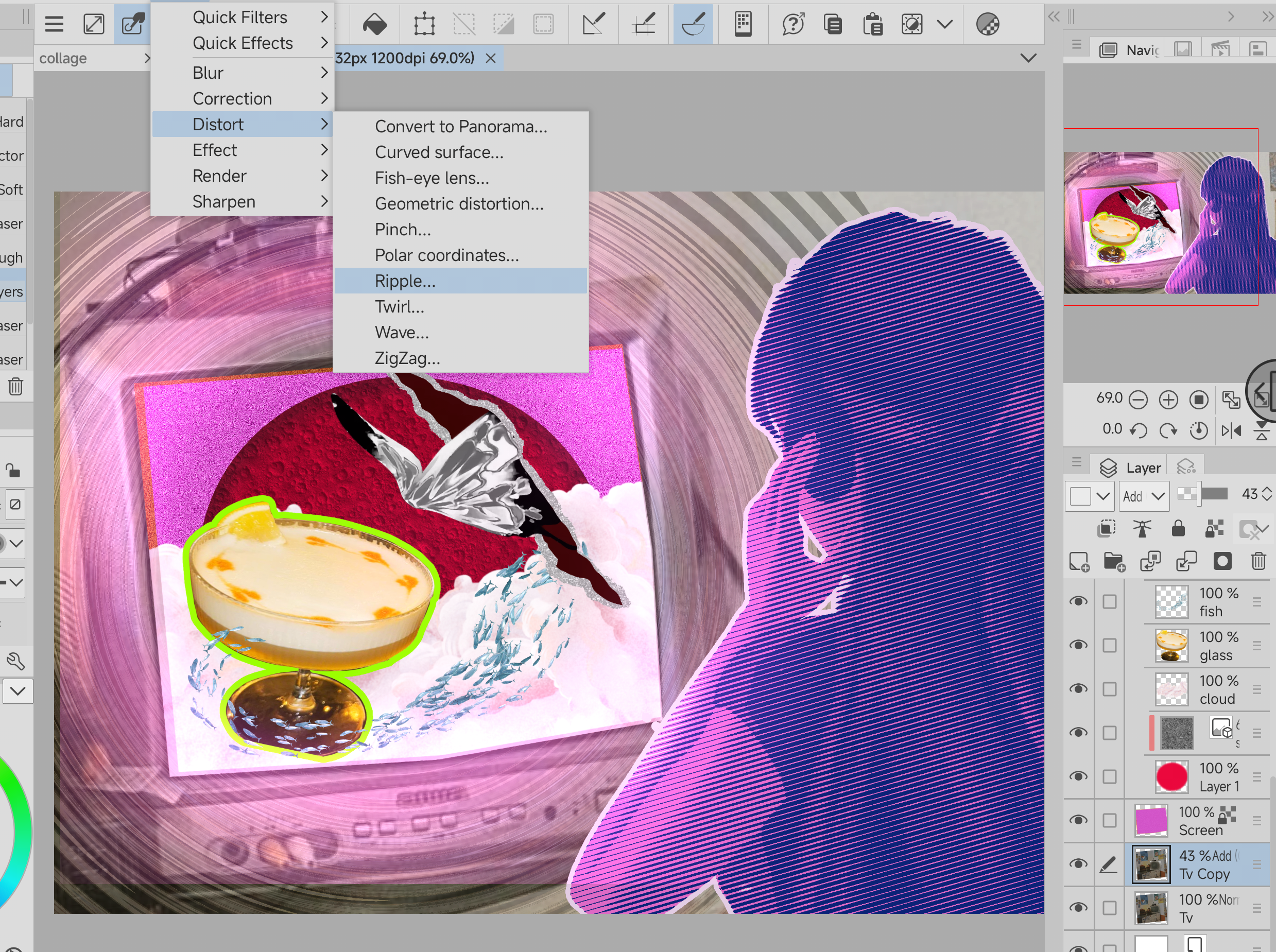This screenshot has width=1276, height=952.
Task: Click the New Layer Folder icon
Action: [1114, 561]
